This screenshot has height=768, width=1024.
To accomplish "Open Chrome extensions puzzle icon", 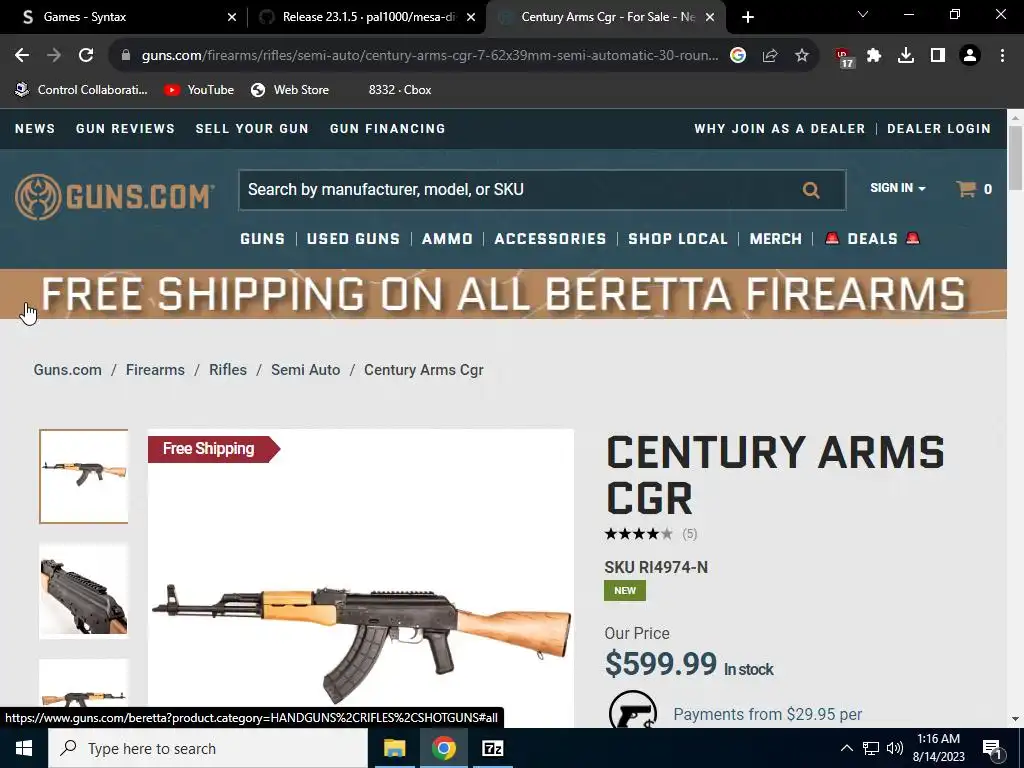I will tap(874, 56).
